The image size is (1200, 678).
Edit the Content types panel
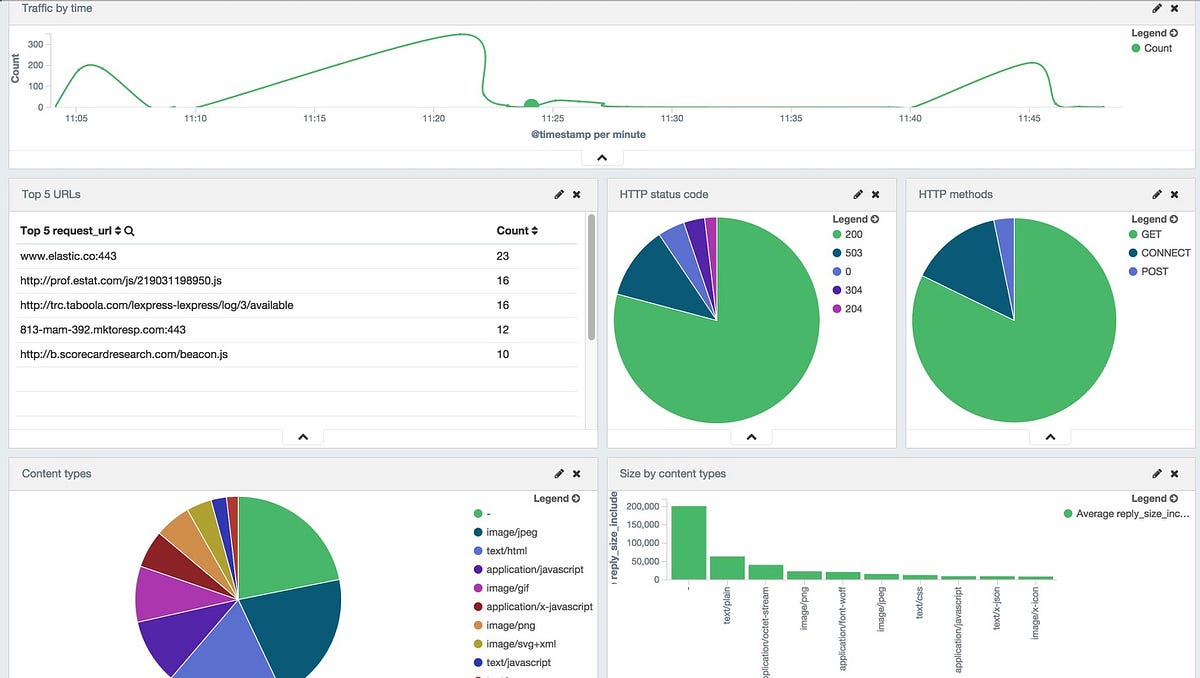tap(559, 474)
